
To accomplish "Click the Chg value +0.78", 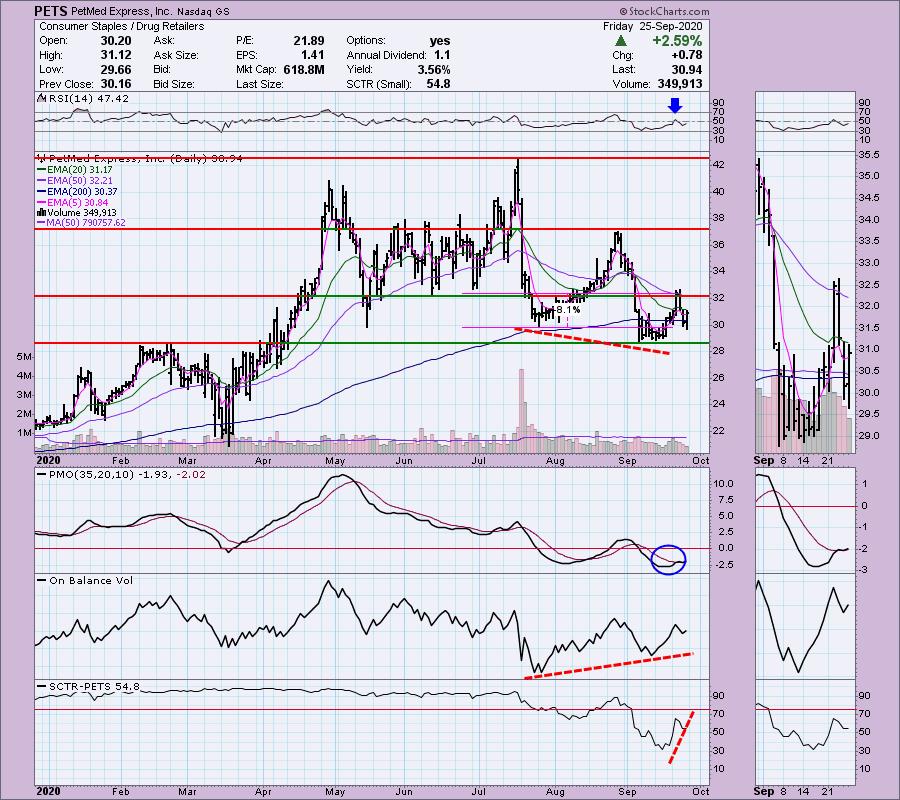I will 686,55.
